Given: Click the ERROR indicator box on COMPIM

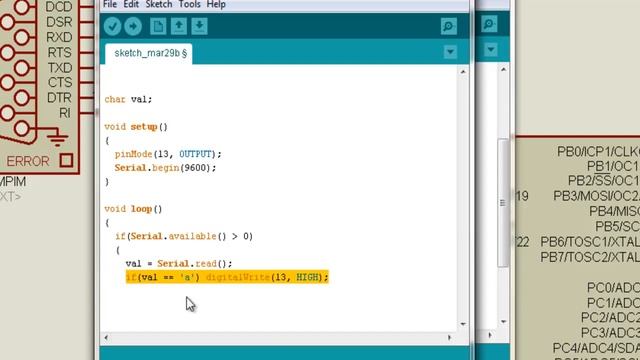Looking at the screenshot, I should (67, 161).
